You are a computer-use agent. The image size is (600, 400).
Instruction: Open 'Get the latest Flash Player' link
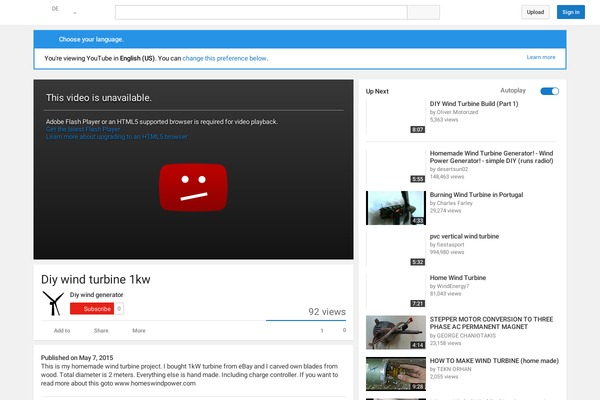(83, 129)
